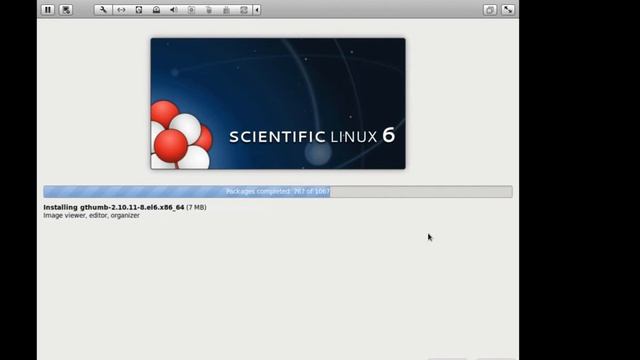Click the sound speaker icon

click(173, 10)
